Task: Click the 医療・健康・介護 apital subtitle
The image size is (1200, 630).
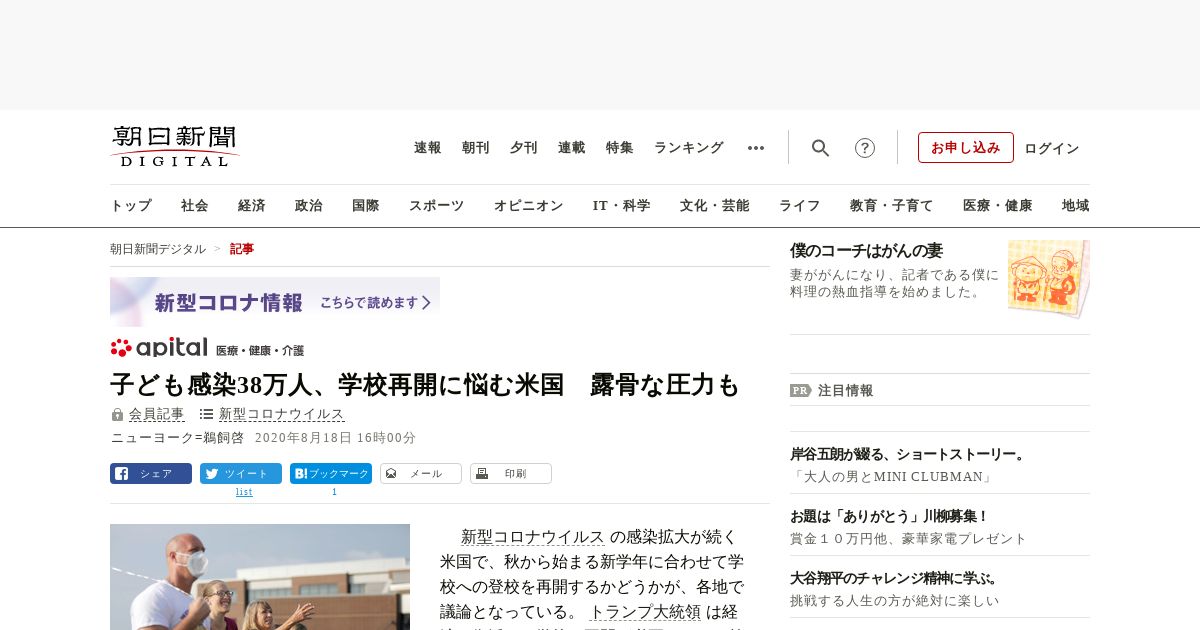Action: [260, 351]
